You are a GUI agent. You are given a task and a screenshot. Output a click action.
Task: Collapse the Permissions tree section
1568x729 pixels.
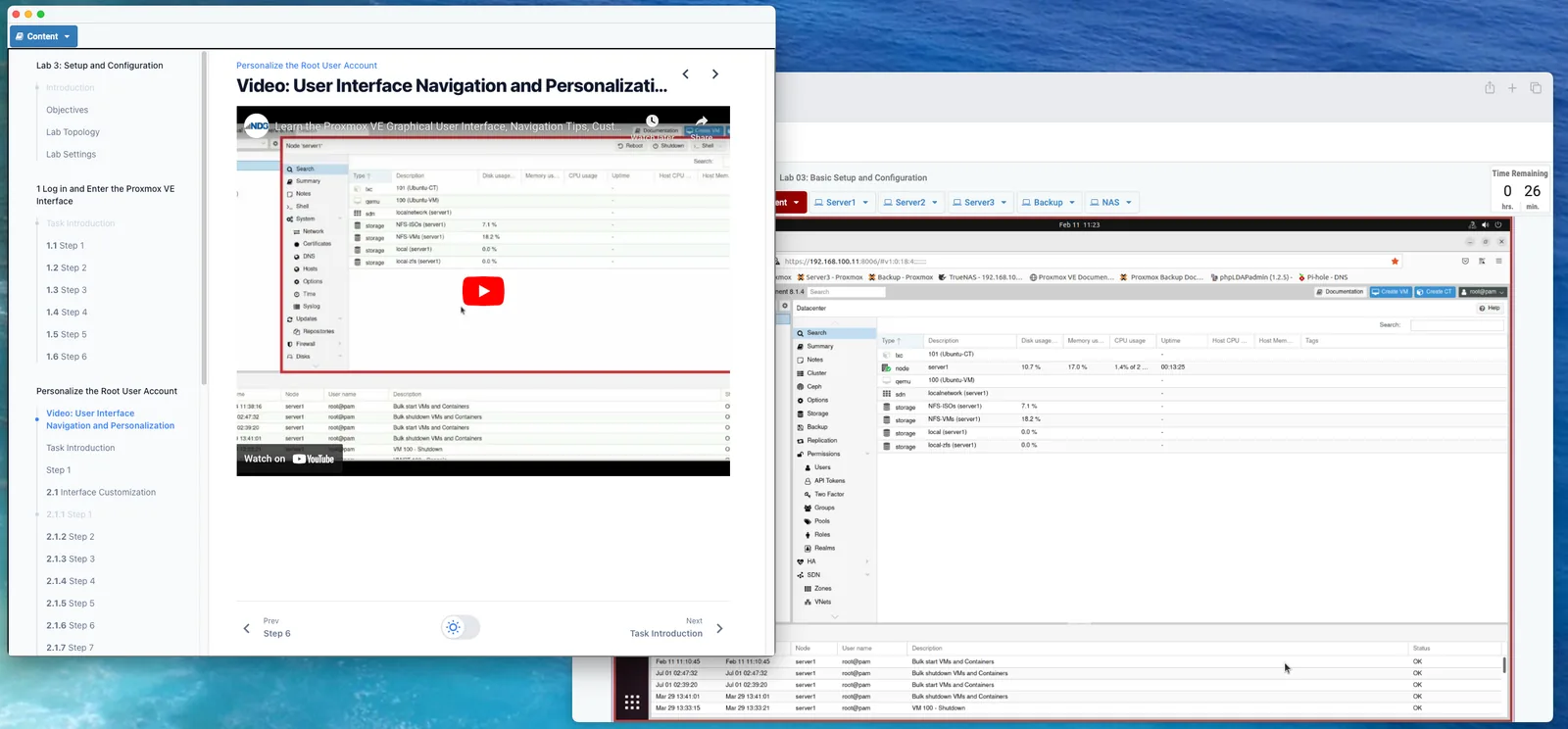point(866,454)
